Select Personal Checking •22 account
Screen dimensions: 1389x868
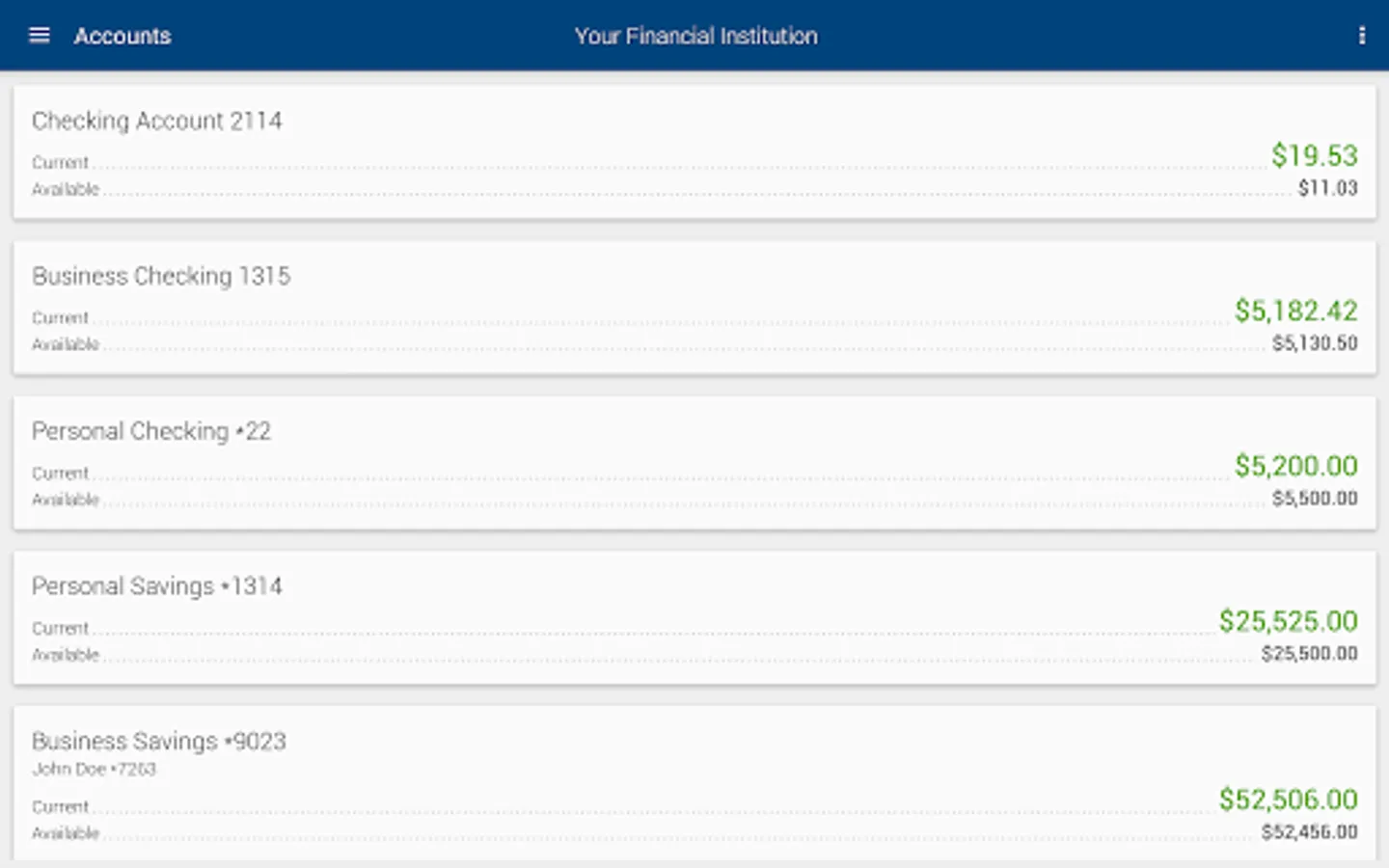pos(151,431)
